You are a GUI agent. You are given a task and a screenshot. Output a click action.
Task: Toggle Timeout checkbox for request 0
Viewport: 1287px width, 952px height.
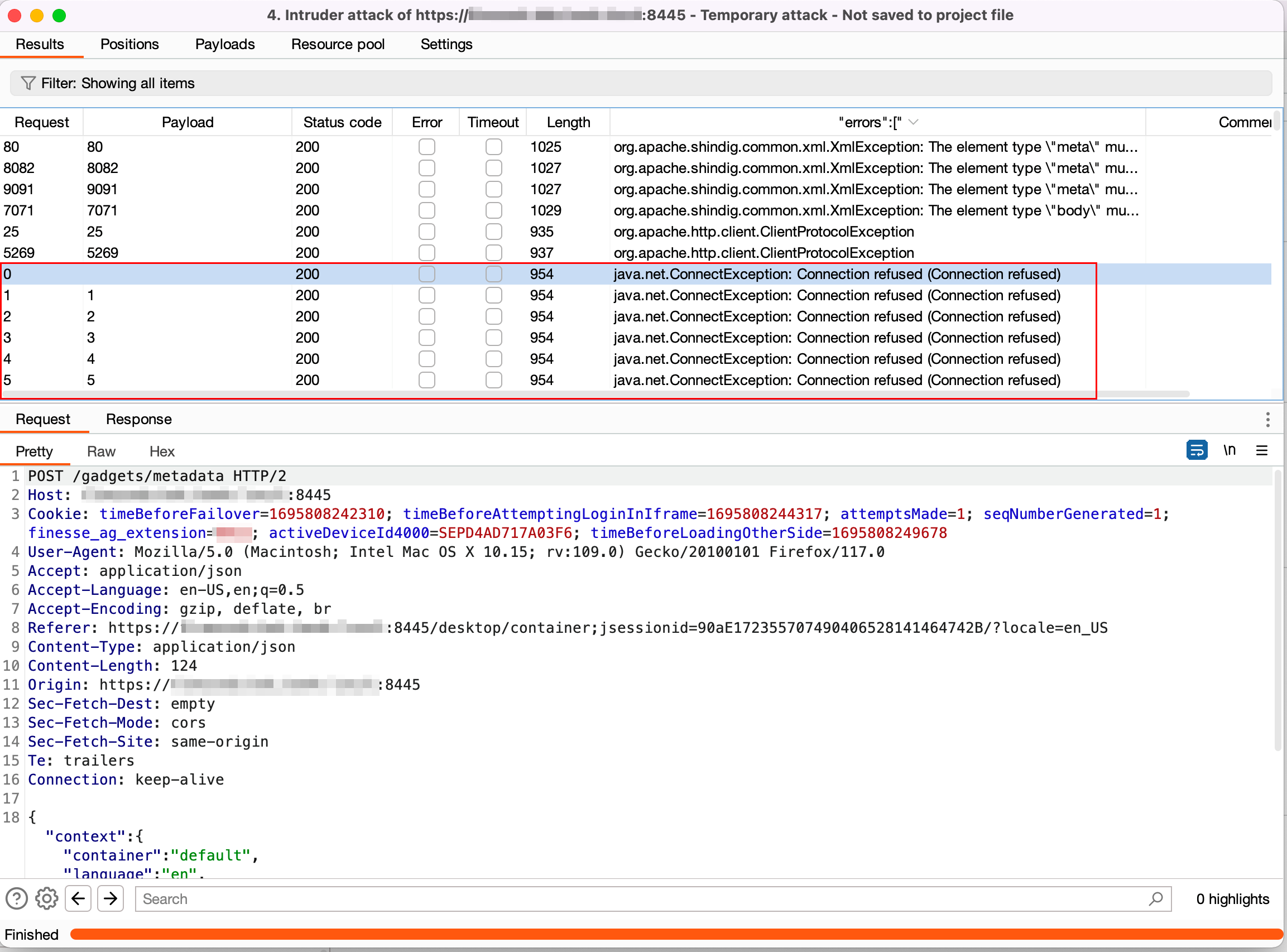point(494,275)
